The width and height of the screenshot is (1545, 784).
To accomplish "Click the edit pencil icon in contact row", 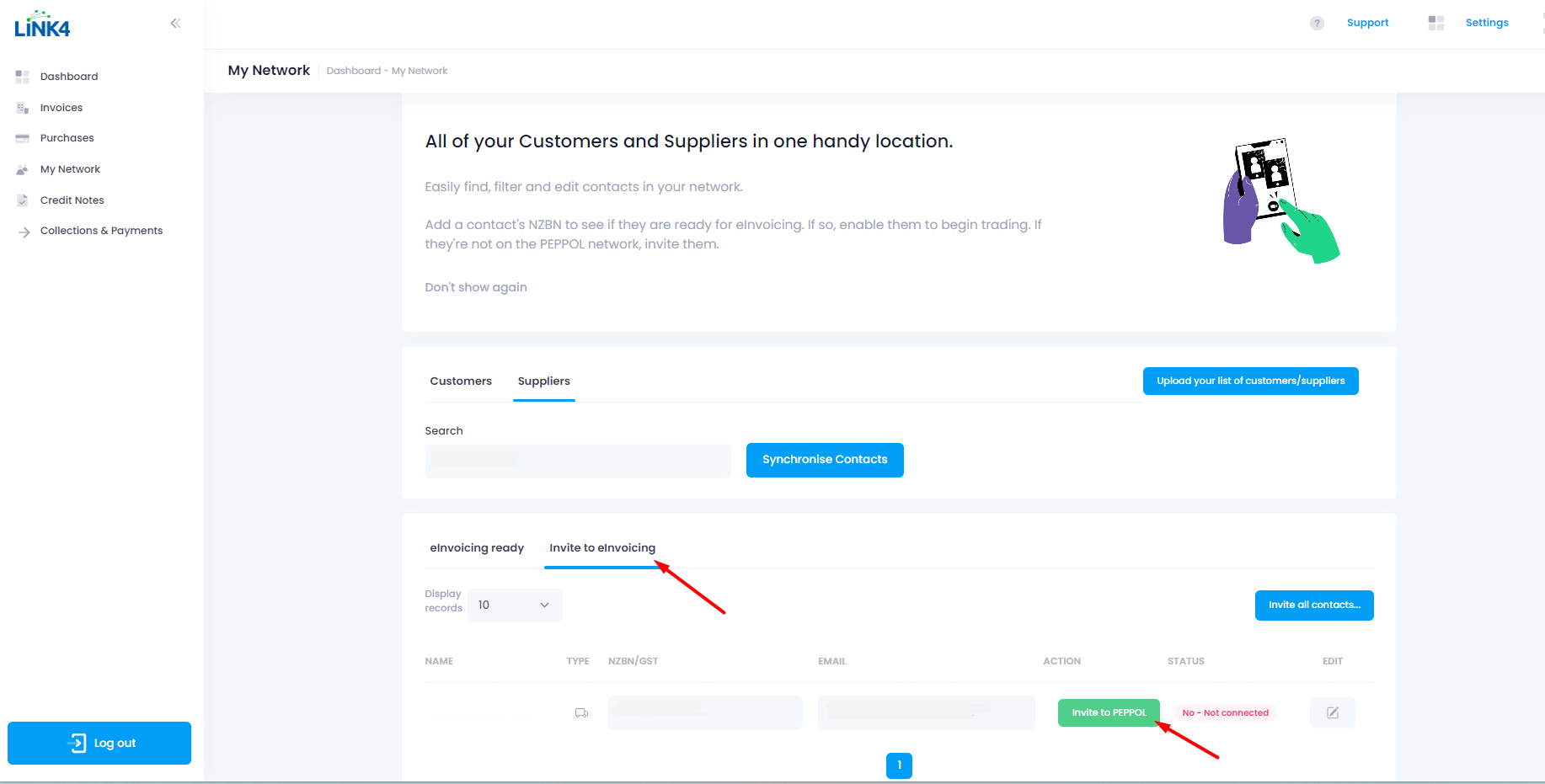I will pyautogui.click(x=1333, y=713).
